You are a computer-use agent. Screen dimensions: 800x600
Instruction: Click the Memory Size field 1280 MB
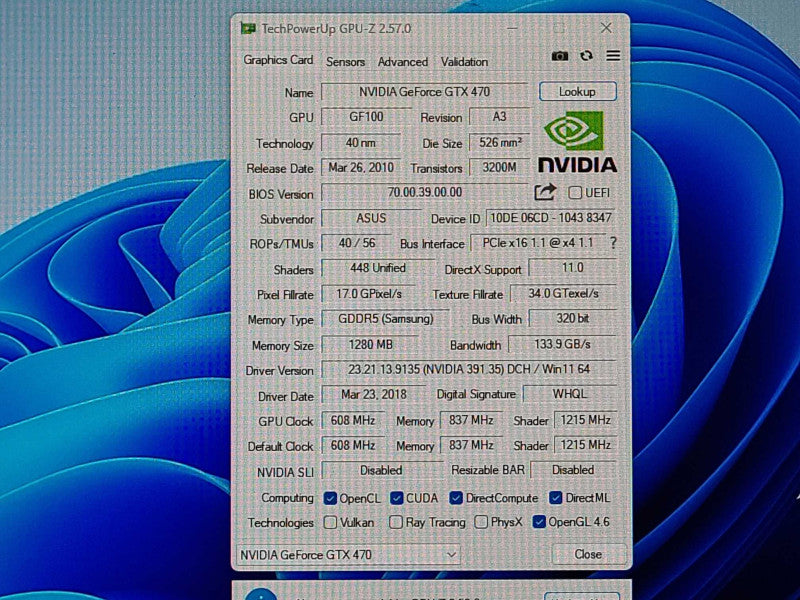(x=370, y=345)
